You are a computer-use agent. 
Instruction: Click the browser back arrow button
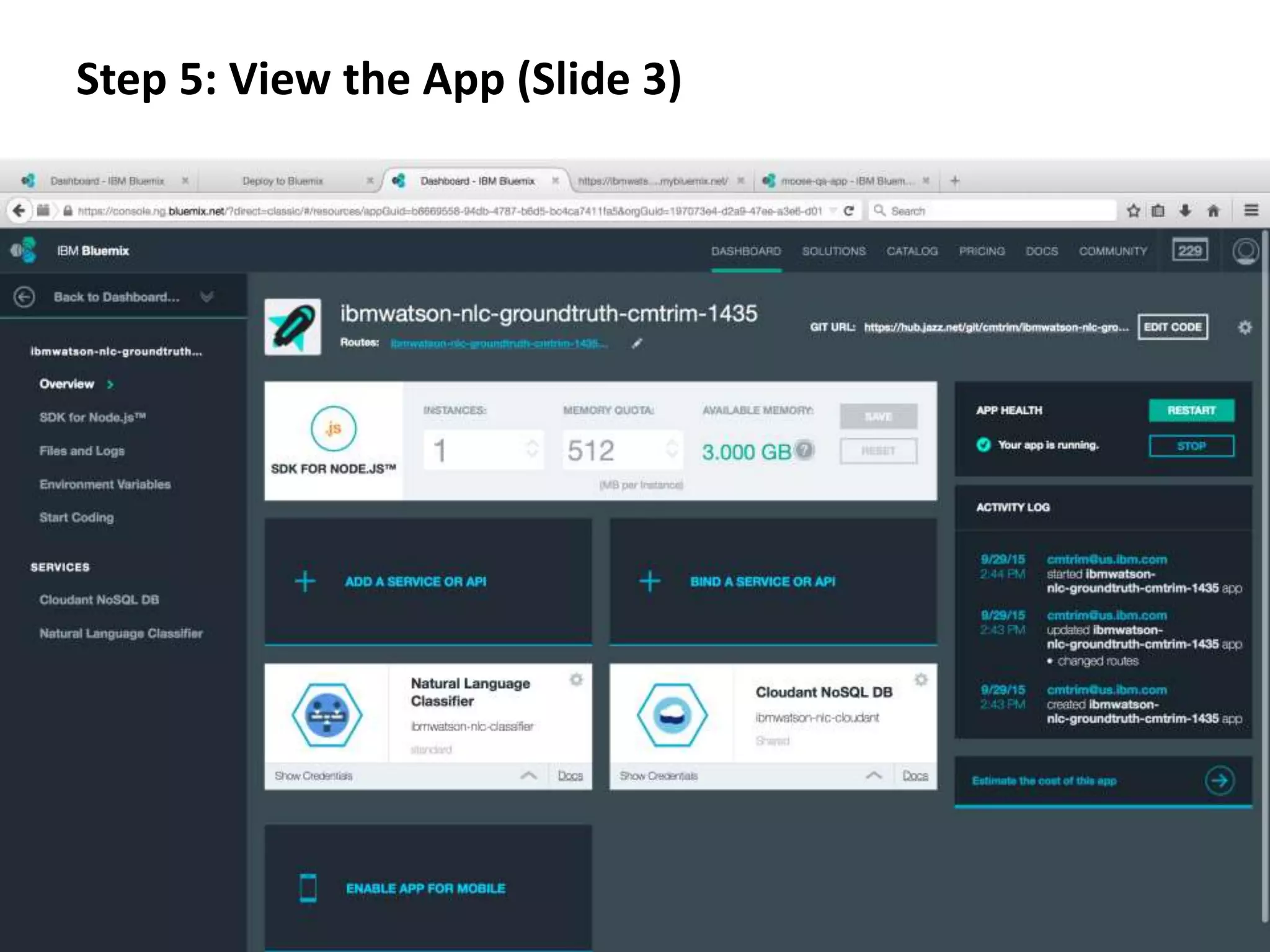pos(19,211)
